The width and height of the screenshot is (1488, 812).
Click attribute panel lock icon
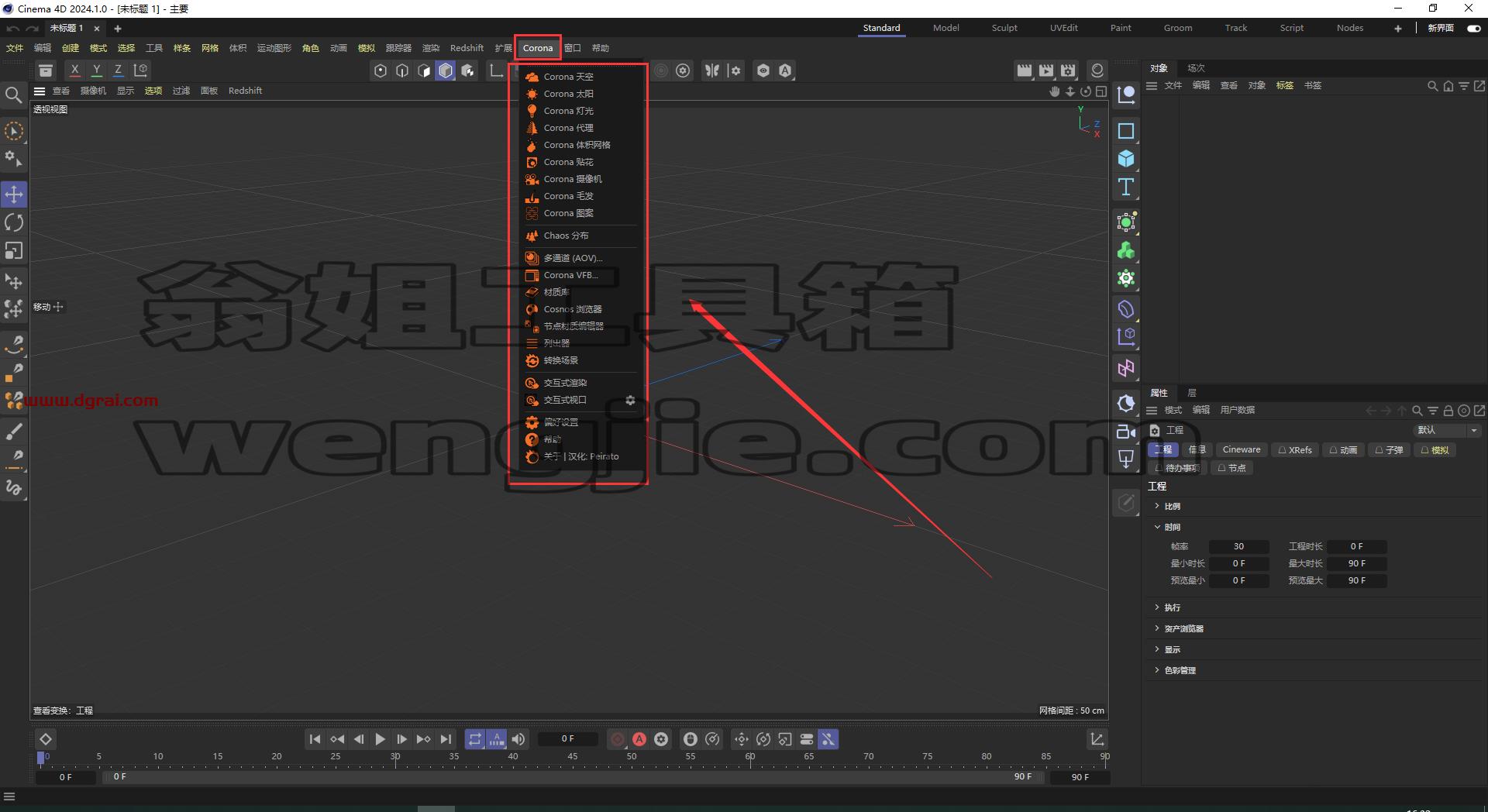1448,411
